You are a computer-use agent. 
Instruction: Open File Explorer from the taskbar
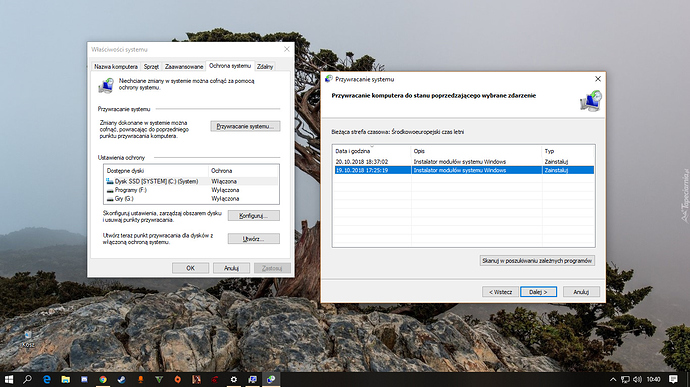pos(66,379)
